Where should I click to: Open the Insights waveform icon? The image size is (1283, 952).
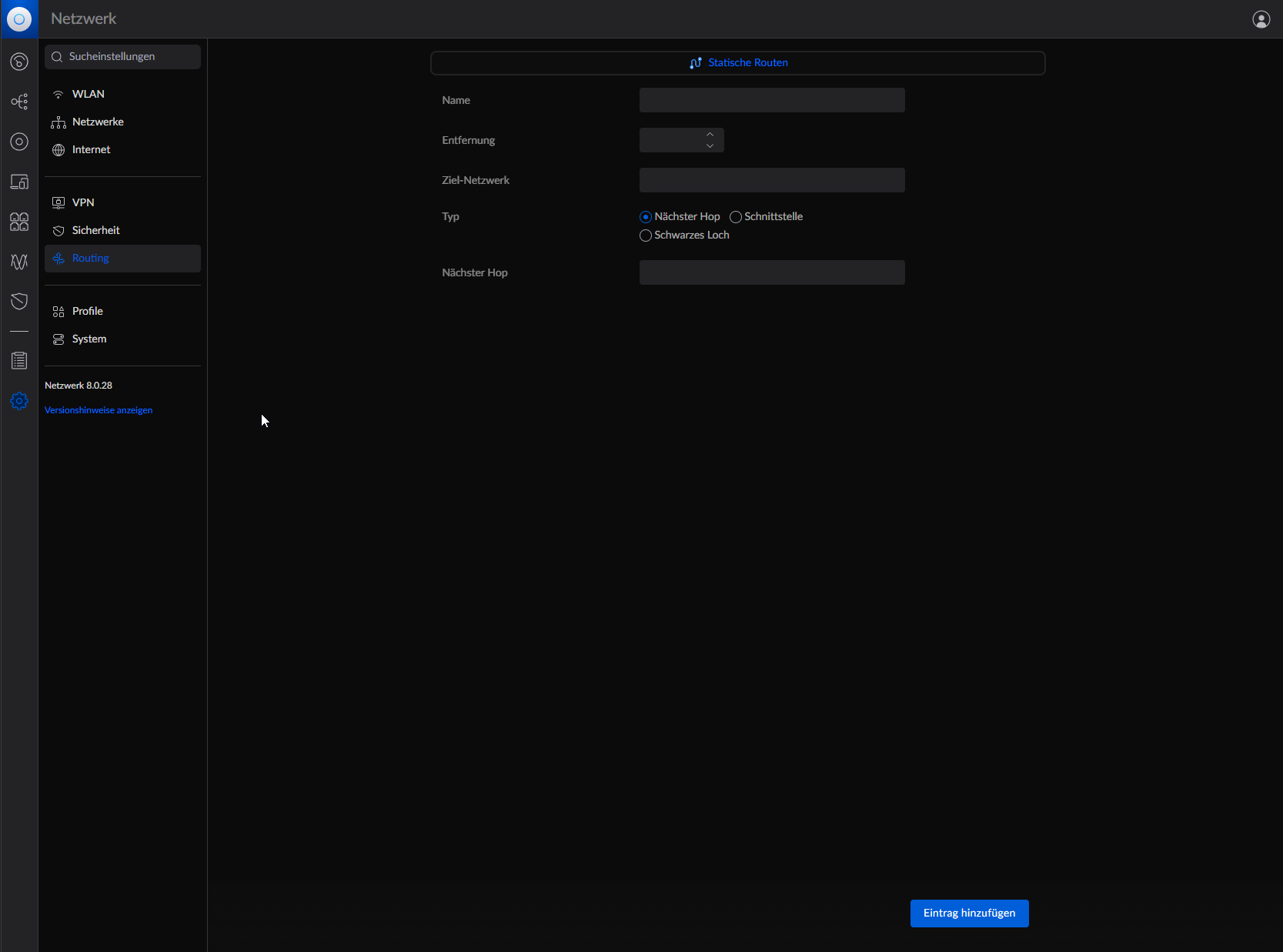[x=19, y=262]
